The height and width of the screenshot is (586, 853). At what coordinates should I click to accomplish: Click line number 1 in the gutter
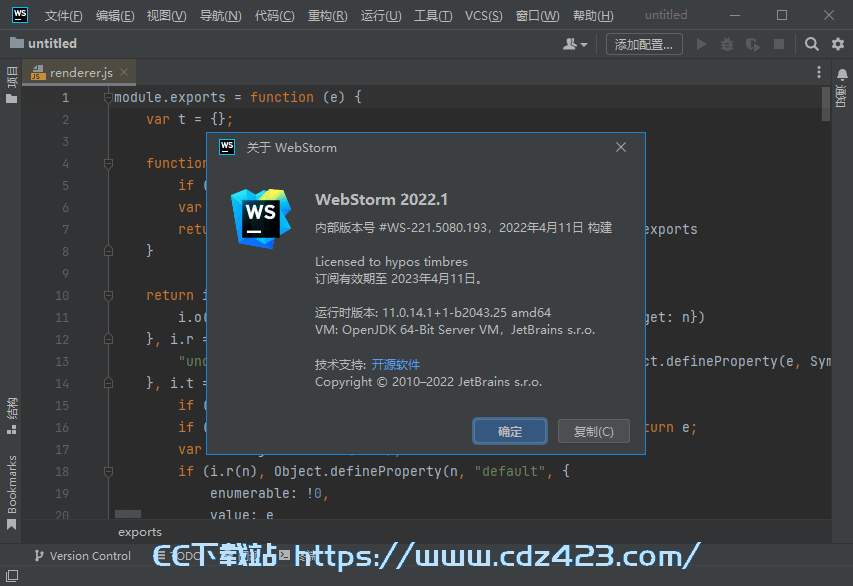click(65, 98)
